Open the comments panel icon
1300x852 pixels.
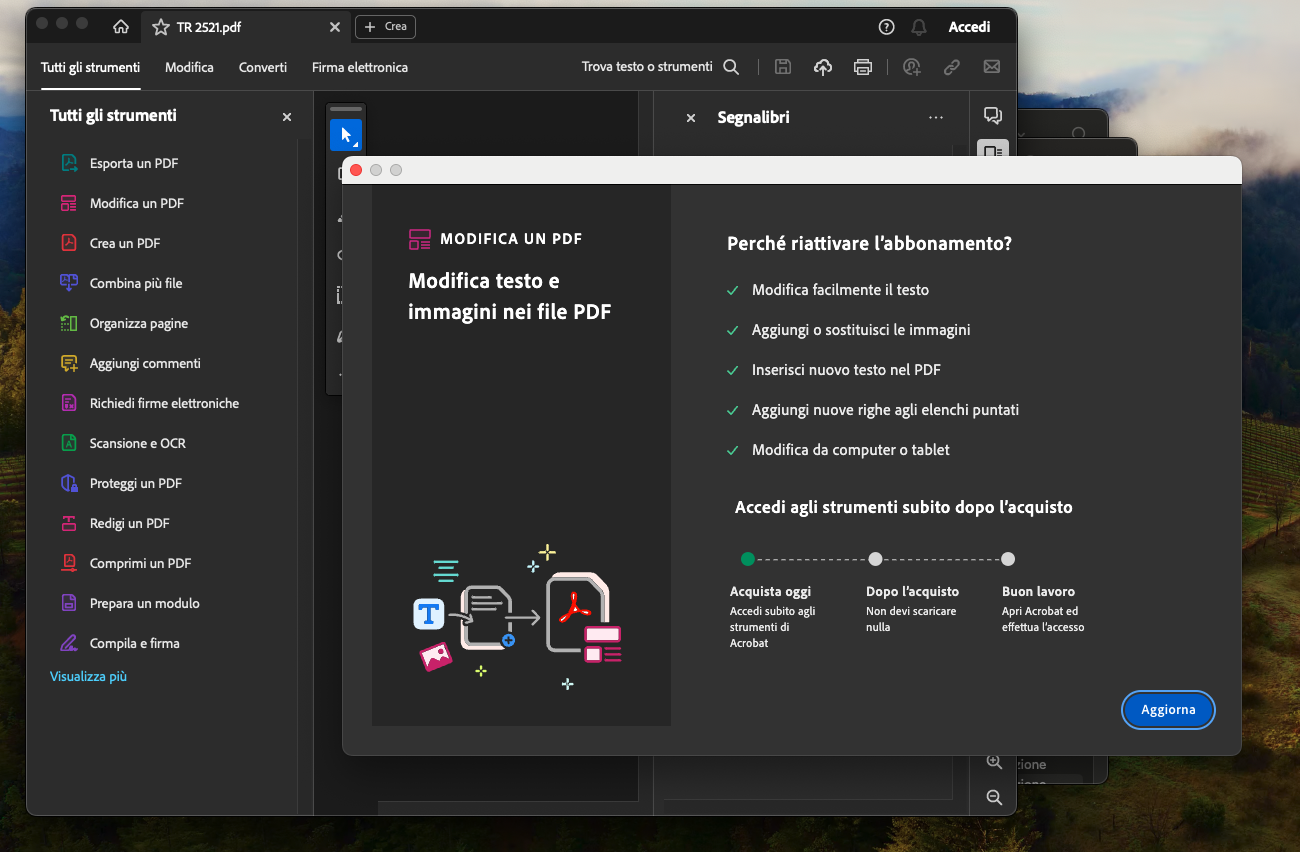tap(993, 115)
